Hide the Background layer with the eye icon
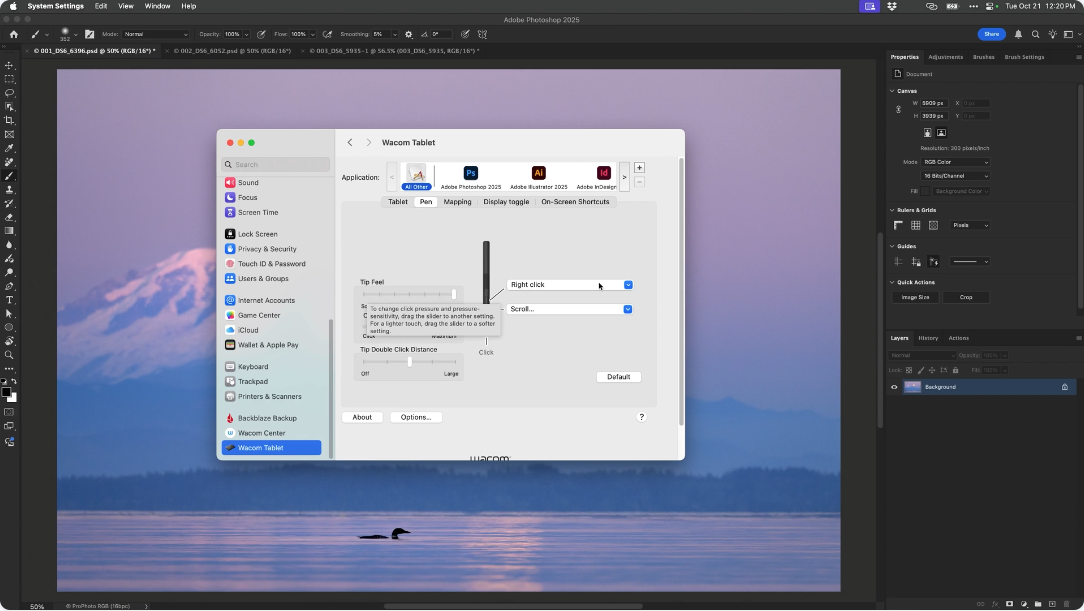 [894, 387]
